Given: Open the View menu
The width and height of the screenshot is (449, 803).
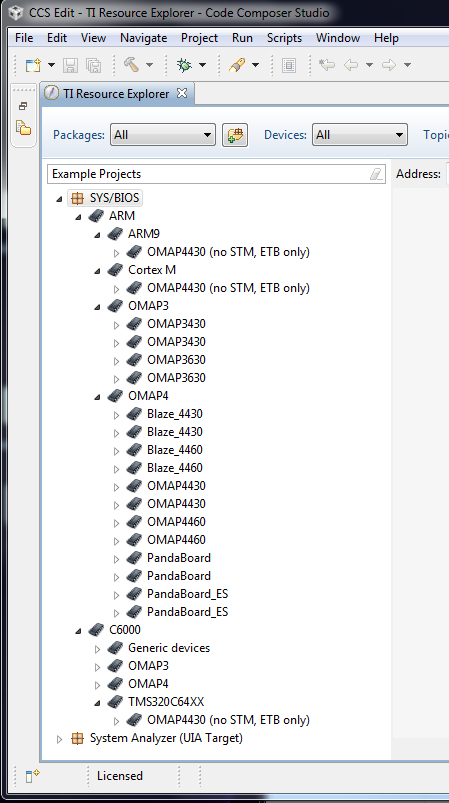Looking at the screenshot, I should pyautogui.click(x=94, y=38).
